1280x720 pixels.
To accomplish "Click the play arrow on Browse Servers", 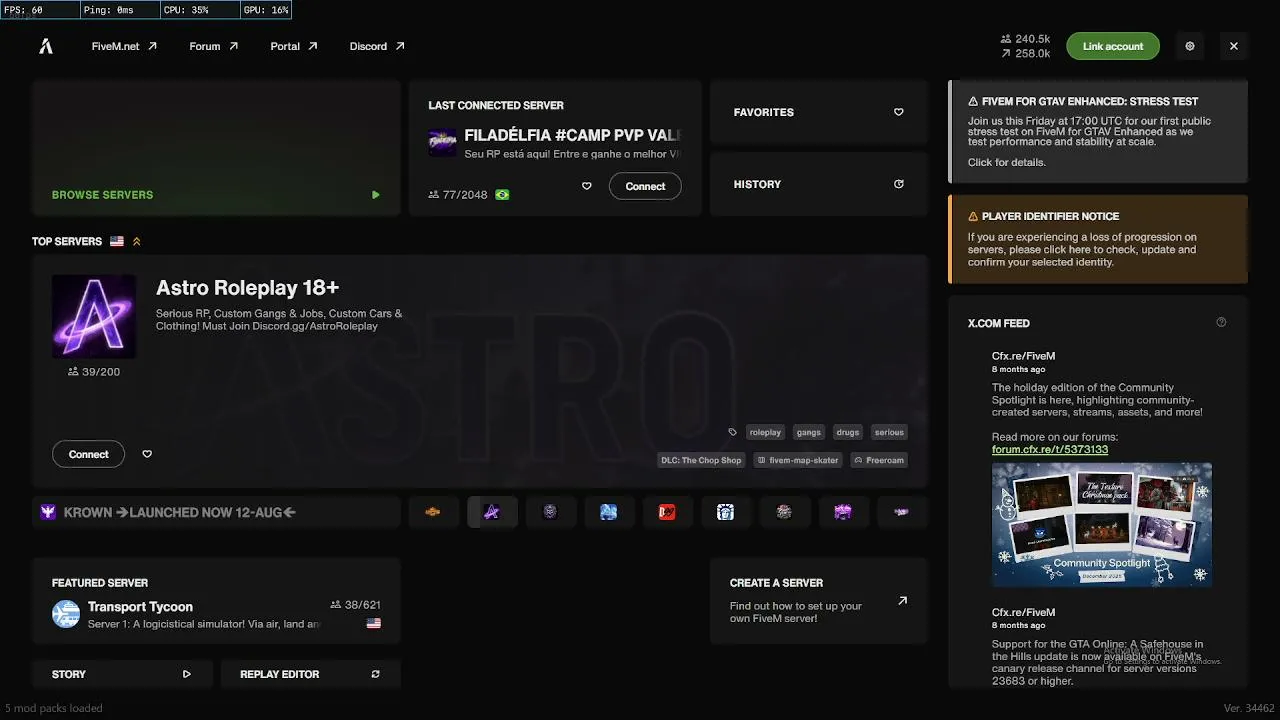I will click(x=376, y=195).
